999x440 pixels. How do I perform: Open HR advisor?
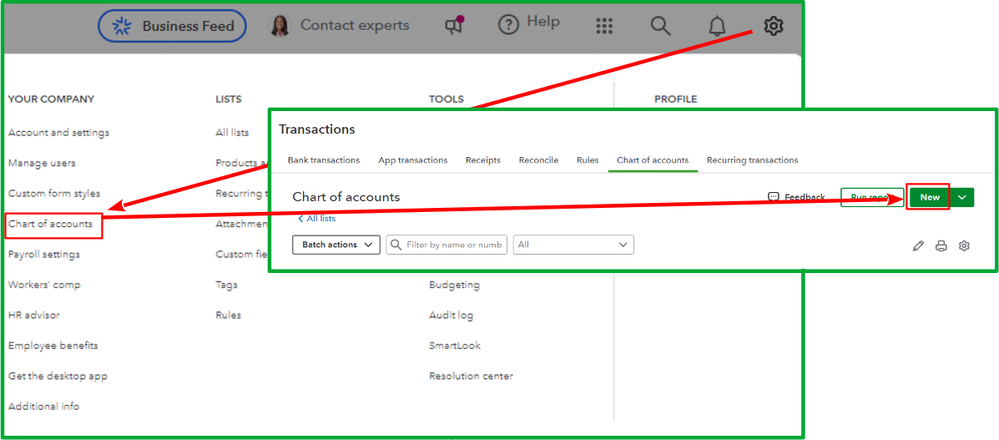(34, 315)
